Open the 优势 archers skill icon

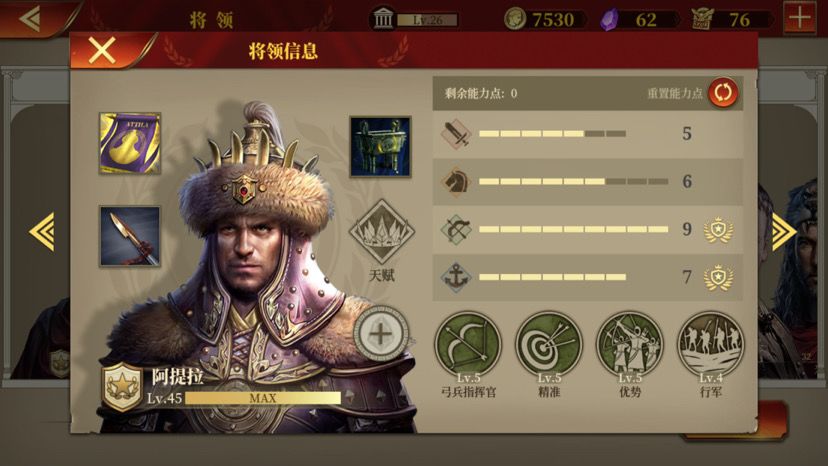click(x=629, y=344)
